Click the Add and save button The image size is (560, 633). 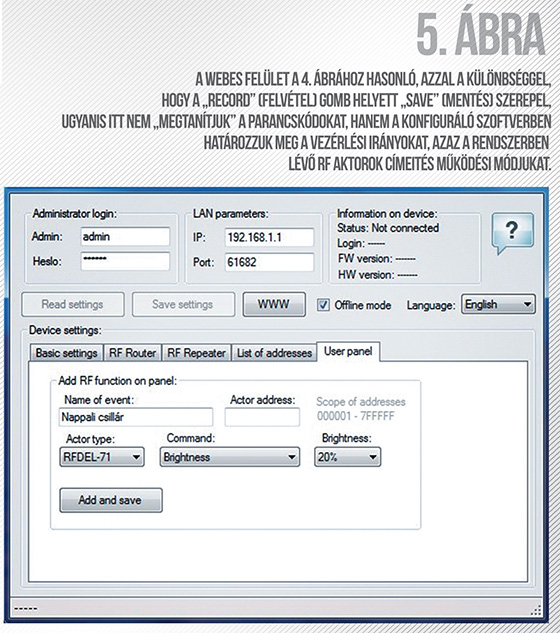coord(111,500)
